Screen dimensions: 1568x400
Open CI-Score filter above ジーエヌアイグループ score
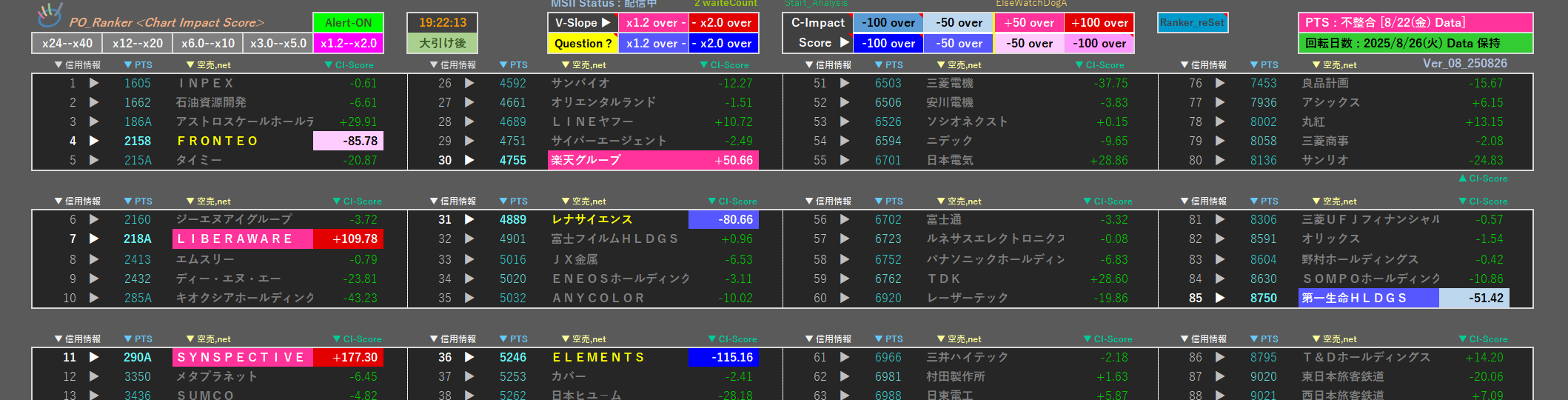pyautogui.click(x=358, y=201)
